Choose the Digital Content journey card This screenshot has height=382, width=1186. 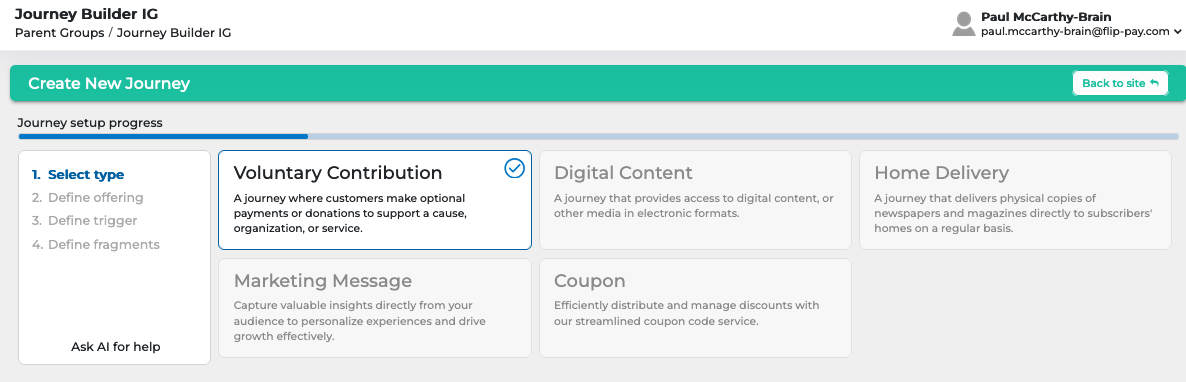pyautogui.click(x=695, y=200)
